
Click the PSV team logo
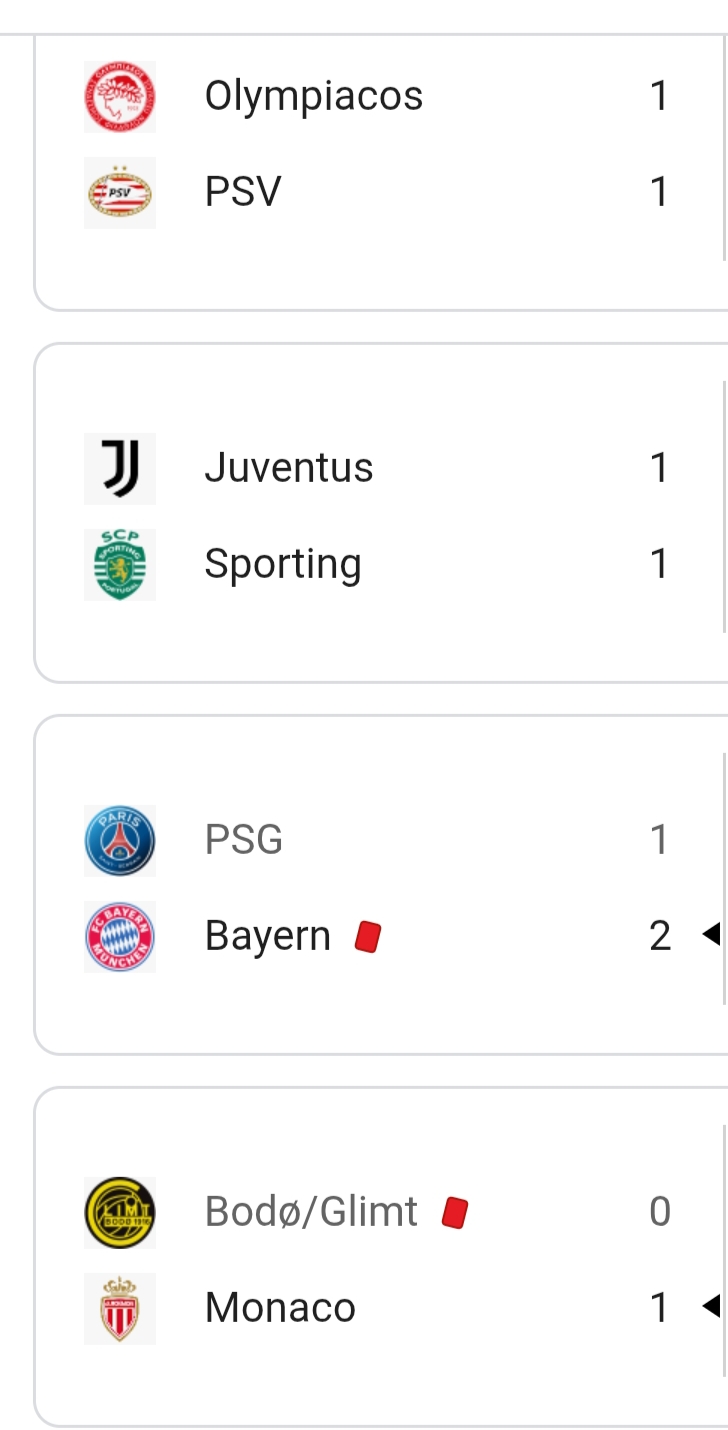tap(120, 192)
